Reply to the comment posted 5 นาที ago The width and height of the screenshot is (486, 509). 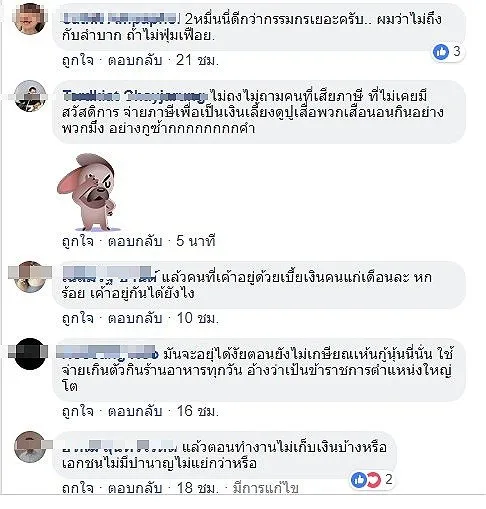click(x=135, y=241)
